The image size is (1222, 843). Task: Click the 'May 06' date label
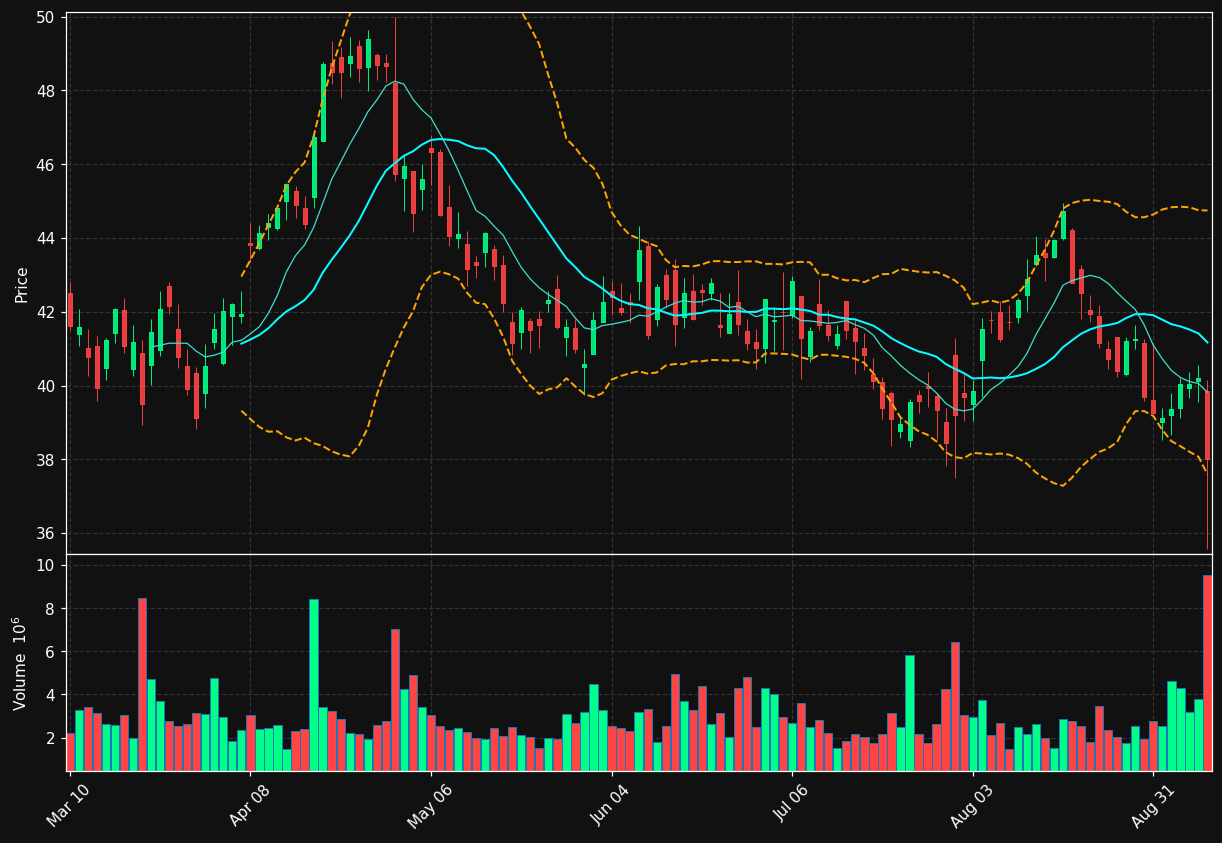click(430, 805)
